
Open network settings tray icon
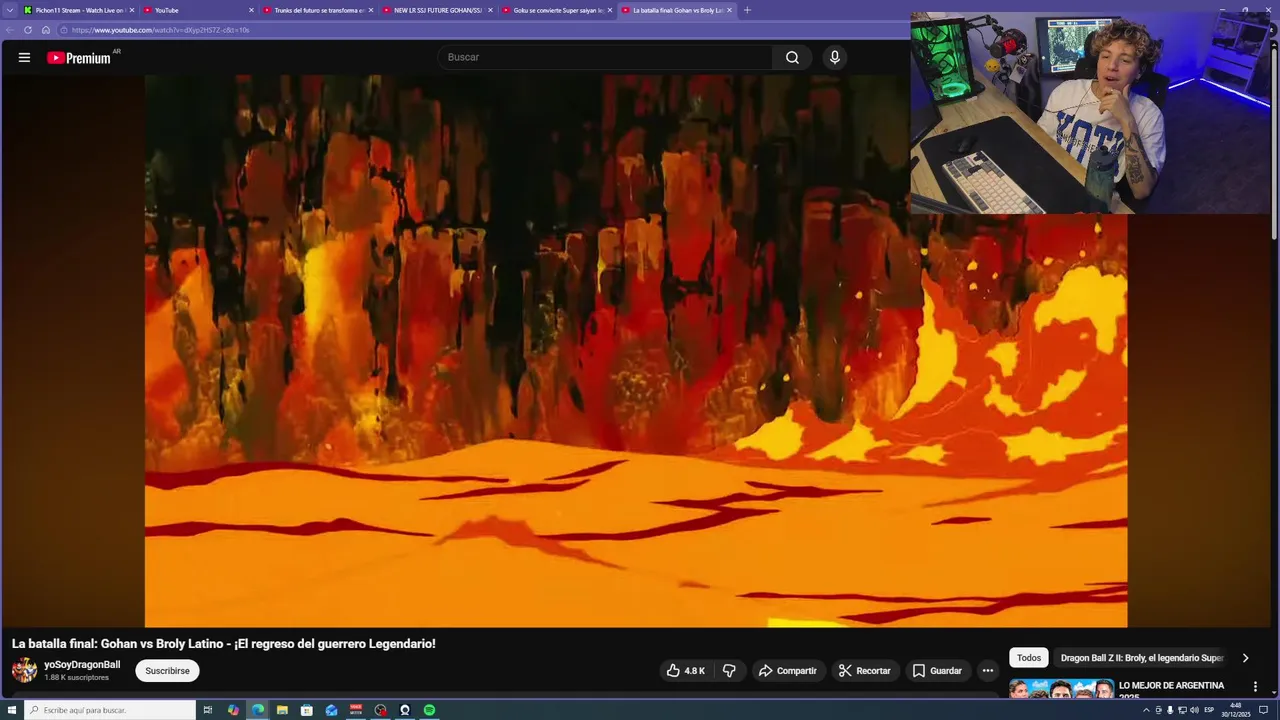(1182, 710)
